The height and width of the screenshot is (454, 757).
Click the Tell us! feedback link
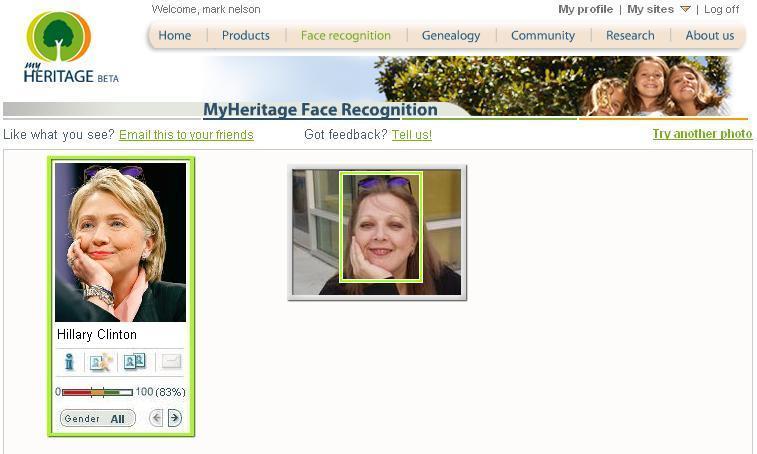412,135
